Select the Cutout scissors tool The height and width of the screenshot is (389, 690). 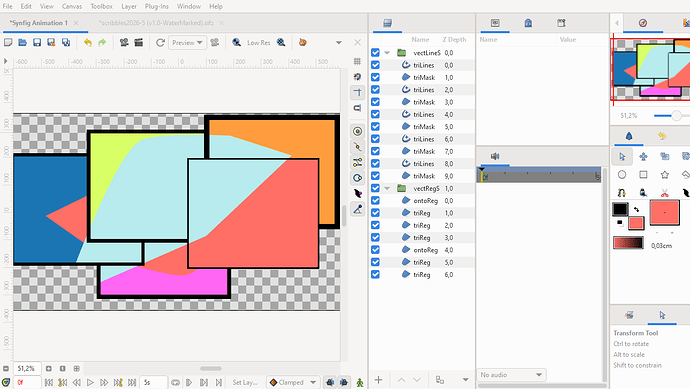click(x=664, y=193)
